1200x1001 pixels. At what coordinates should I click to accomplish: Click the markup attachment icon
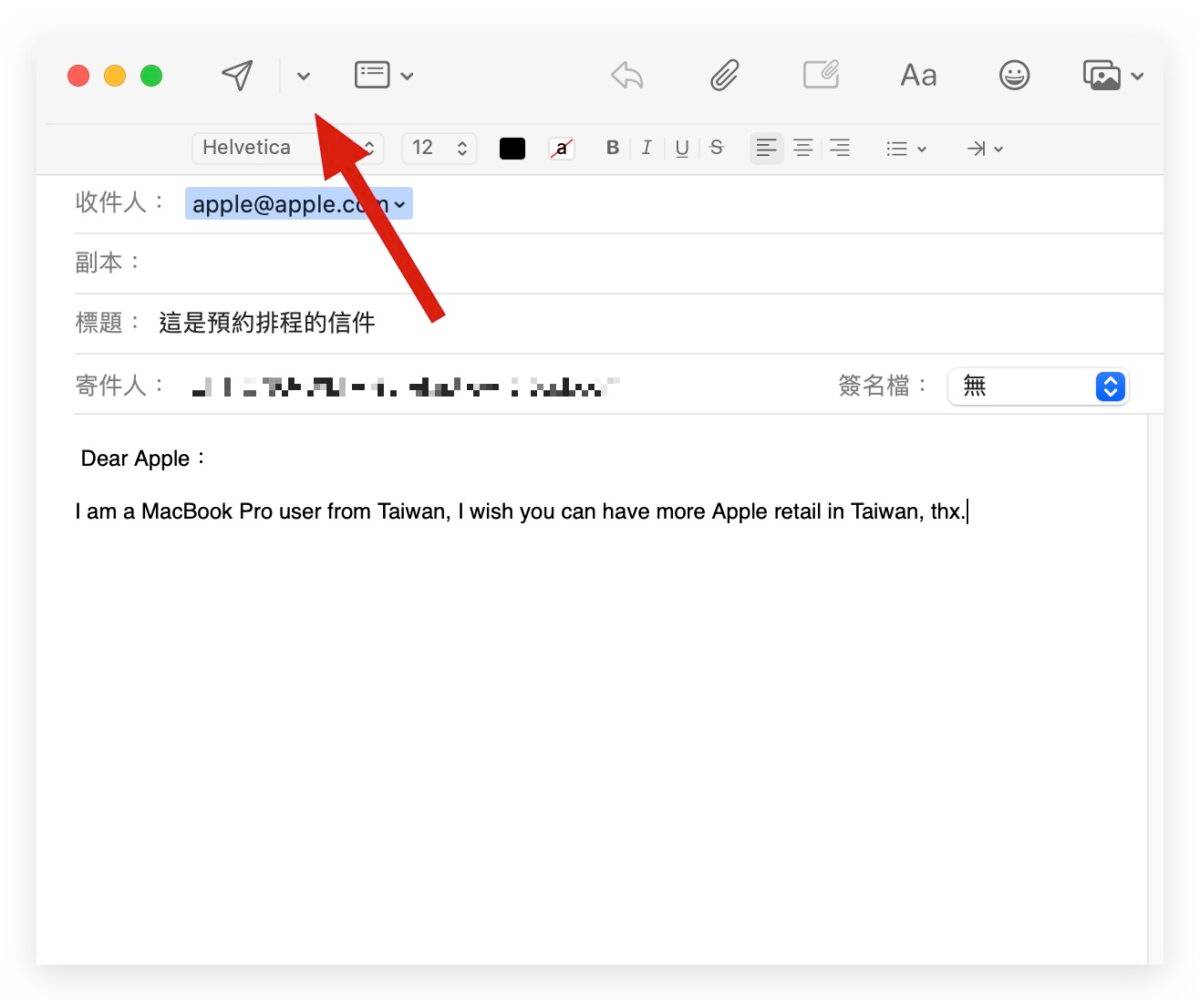[821, 75]
